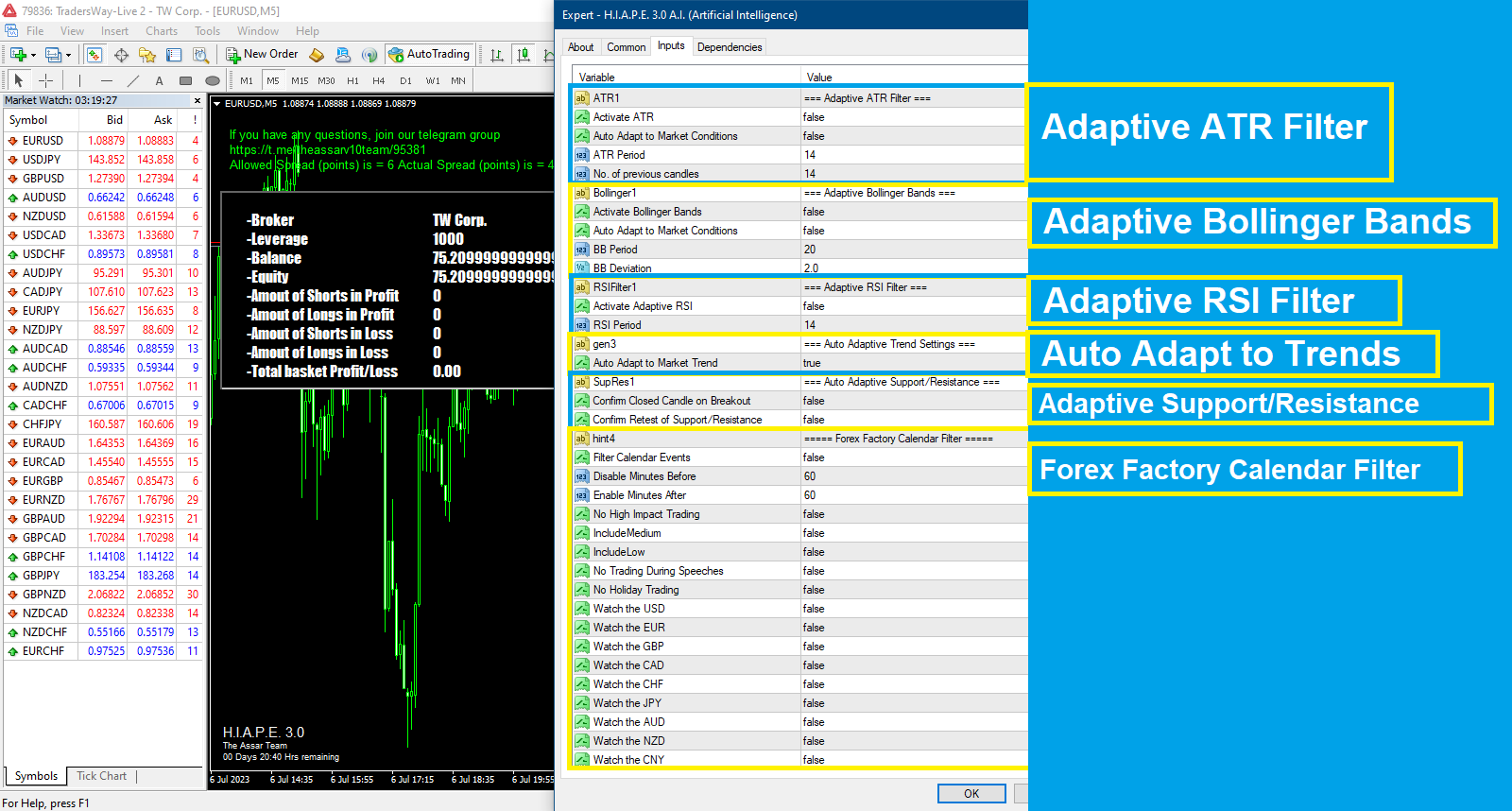
Task: Expand the Profiles dropdown arrow
Action: click(x=68, y=55)
